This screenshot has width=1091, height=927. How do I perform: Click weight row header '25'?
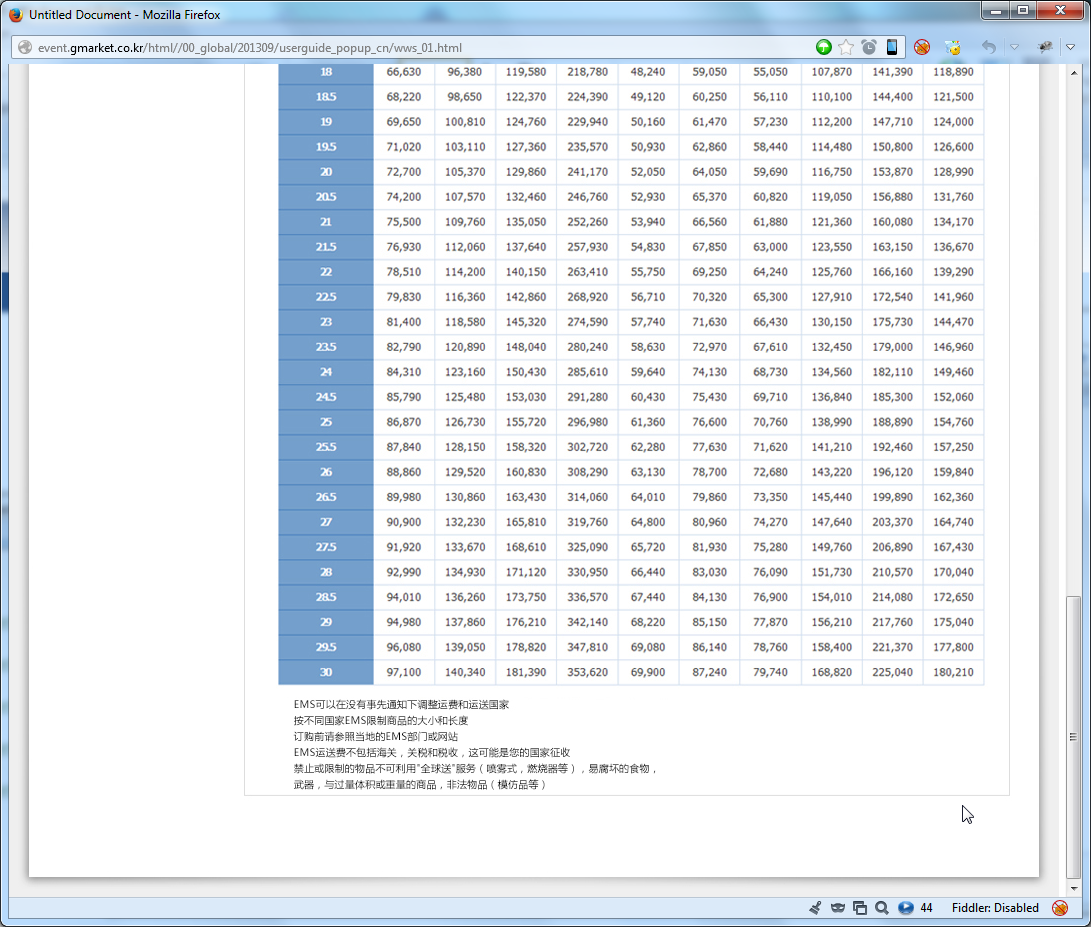pos(326,422)
